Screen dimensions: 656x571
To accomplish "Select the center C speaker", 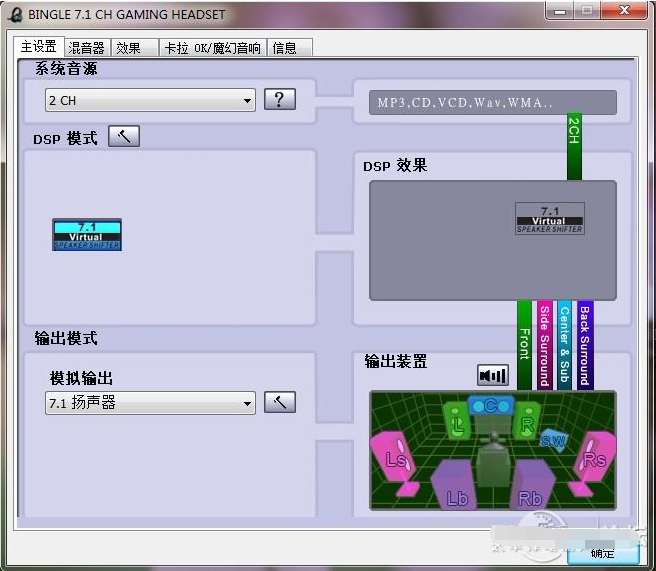I will [x=491, y=405].
